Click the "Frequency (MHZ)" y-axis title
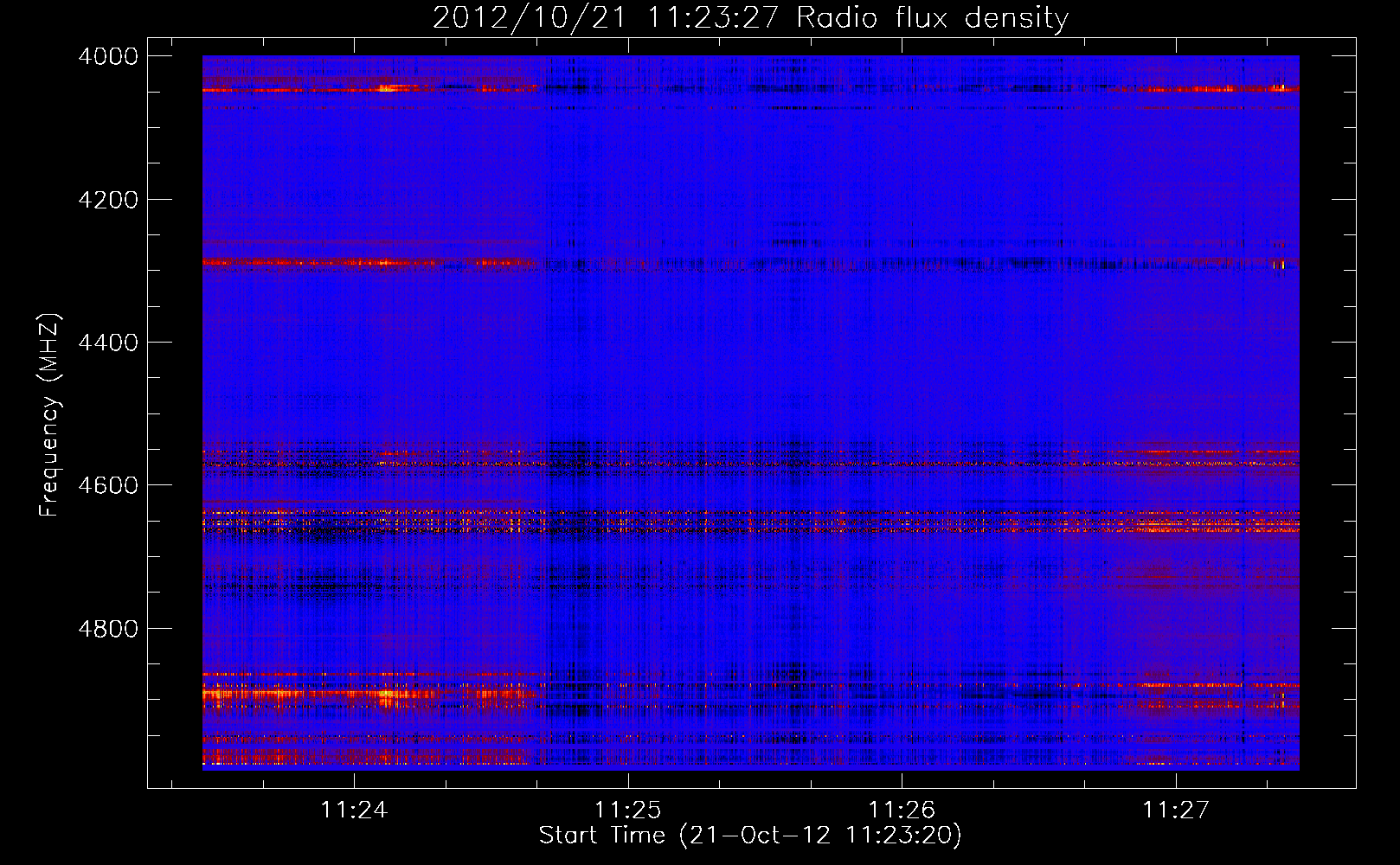 (50, 415)
